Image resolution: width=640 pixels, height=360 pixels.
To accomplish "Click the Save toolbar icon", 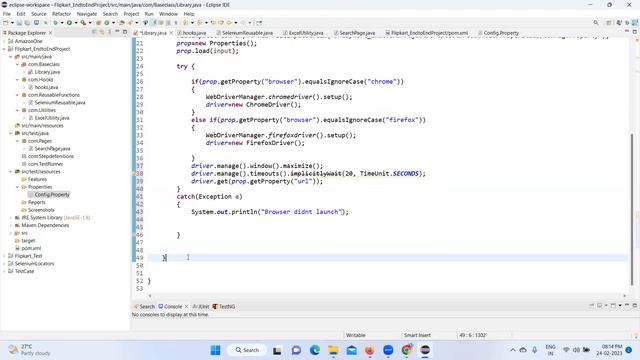I will tap(19, 23).
